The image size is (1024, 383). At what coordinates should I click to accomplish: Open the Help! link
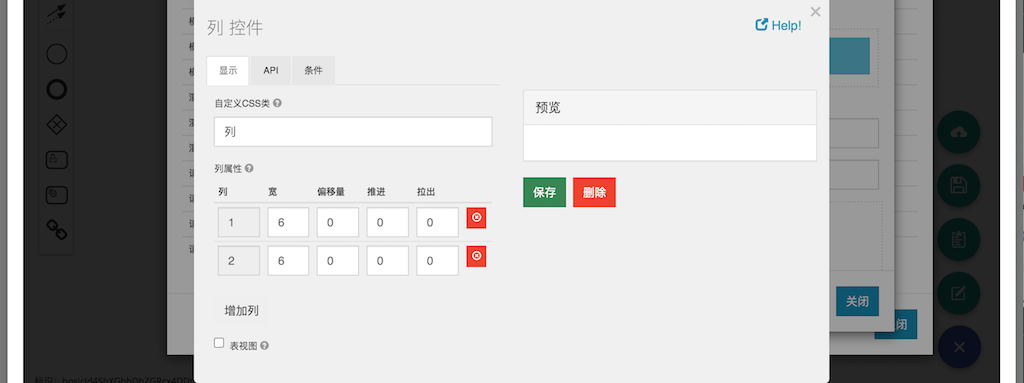coord(778,25)
